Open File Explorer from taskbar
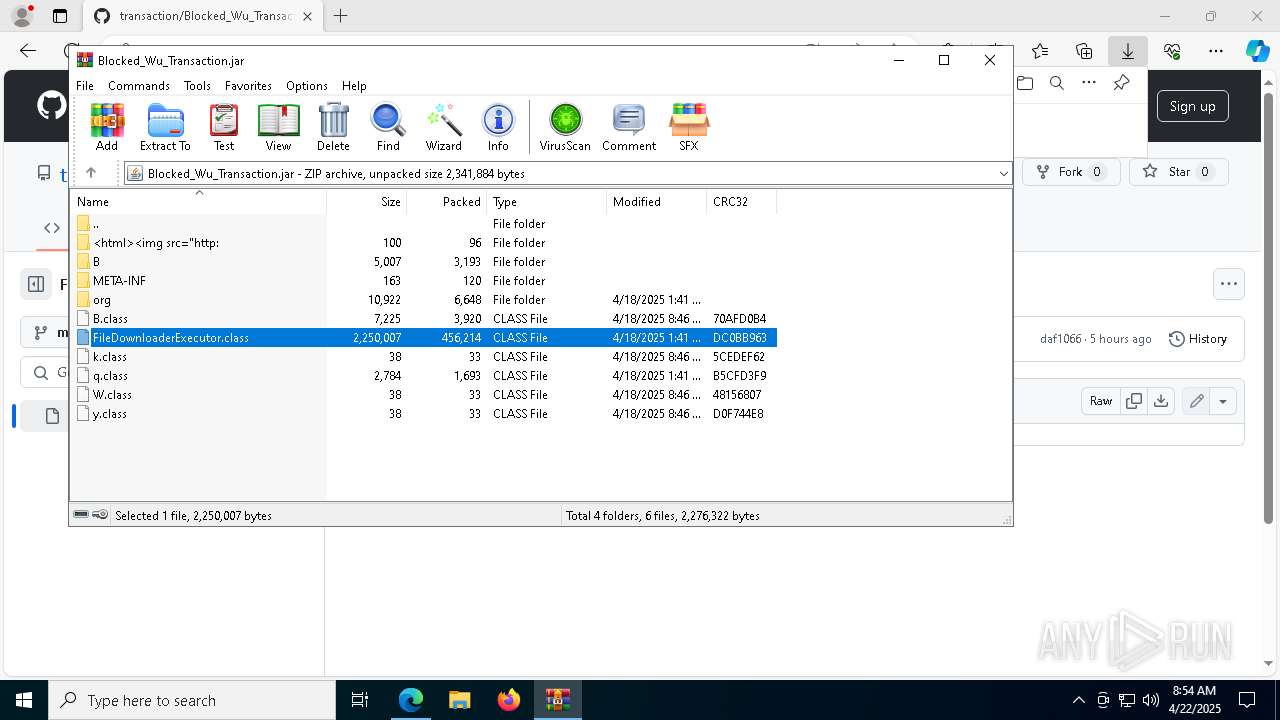Viewport: 1280px width, 720px height. coord(459,700)
